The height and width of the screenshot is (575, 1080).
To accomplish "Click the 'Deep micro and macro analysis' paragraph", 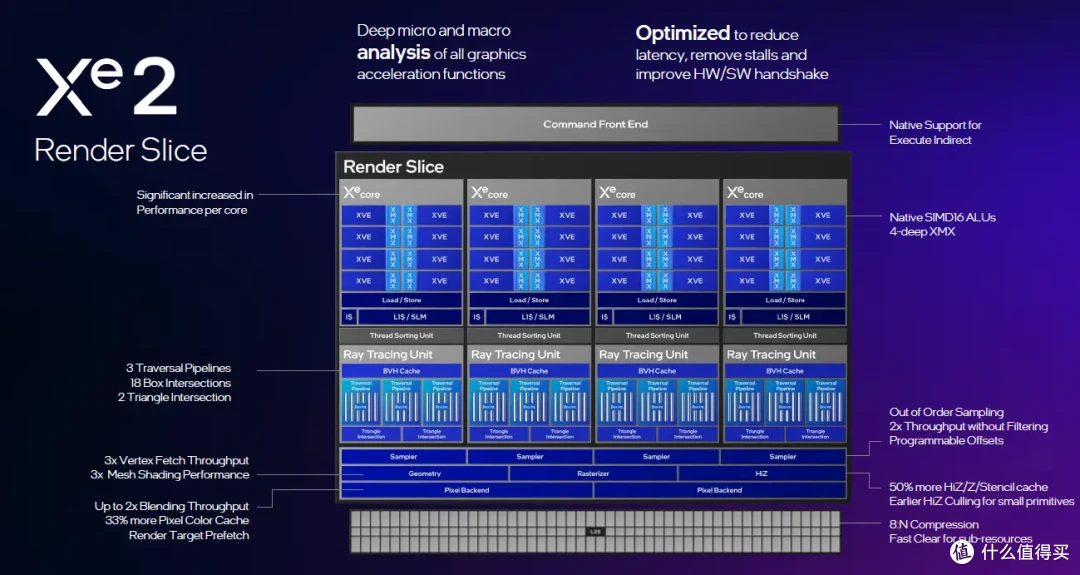I will [x=442, y=52].
